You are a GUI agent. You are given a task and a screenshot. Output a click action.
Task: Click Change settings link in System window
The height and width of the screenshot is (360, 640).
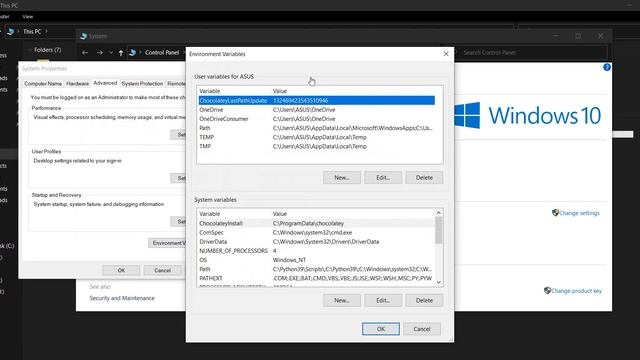579,213
